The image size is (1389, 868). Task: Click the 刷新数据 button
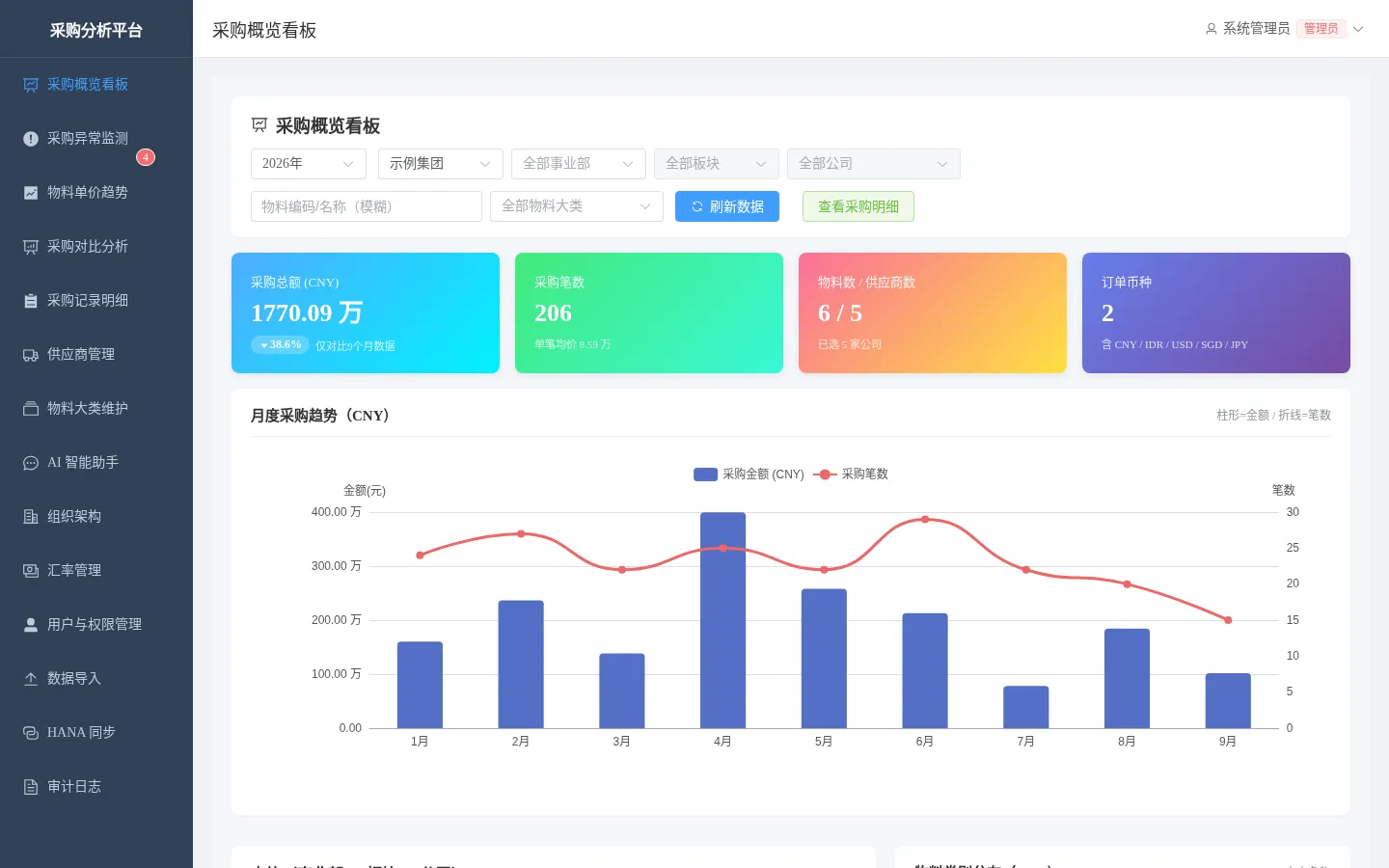pos(727,206)
